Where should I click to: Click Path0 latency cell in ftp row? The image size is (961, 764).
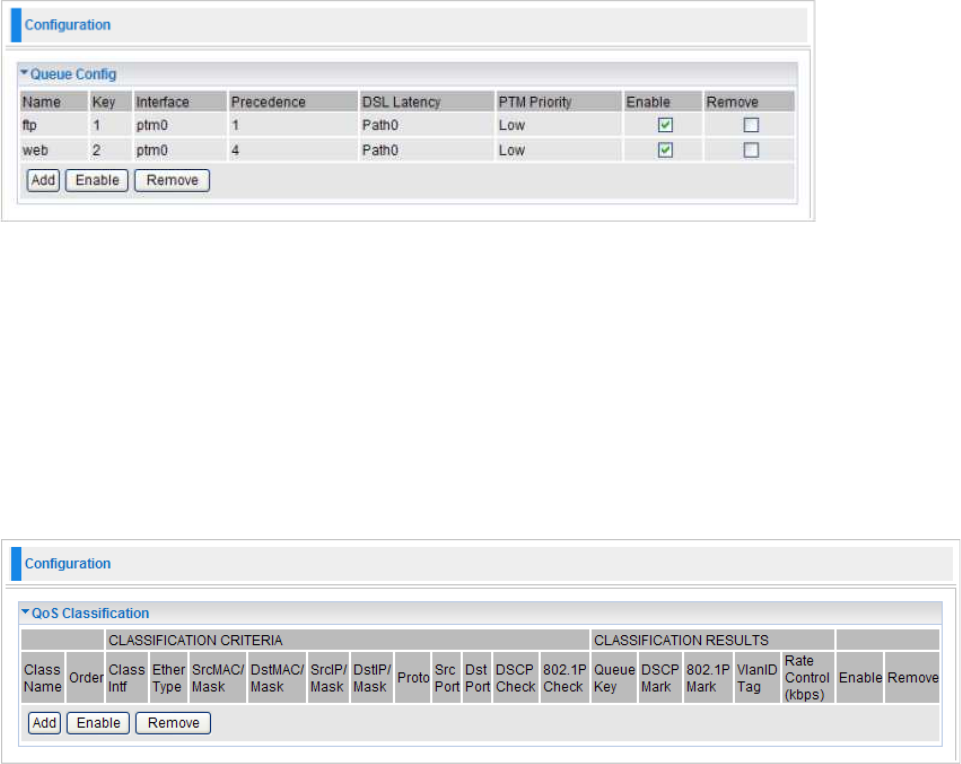426,125
